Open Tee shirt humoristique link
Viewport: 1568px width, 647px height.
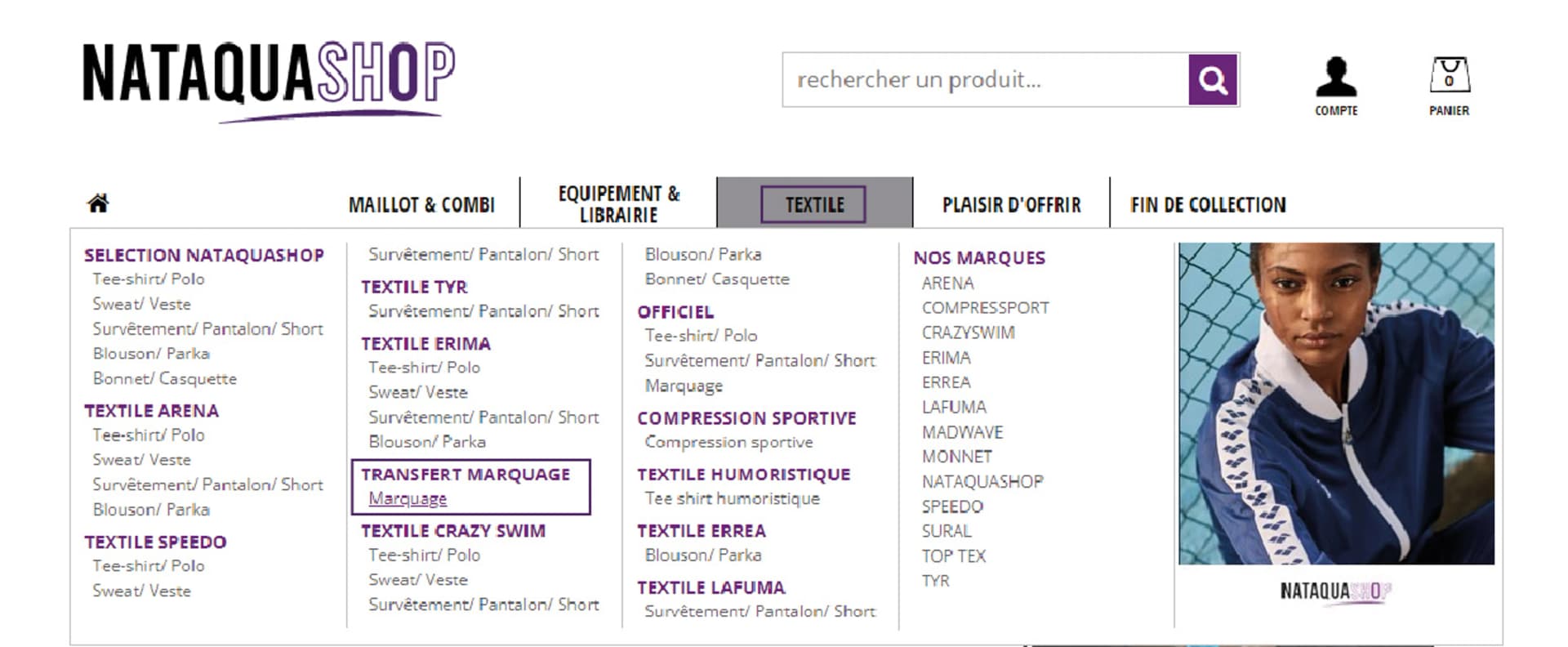(x=732, y=498)
